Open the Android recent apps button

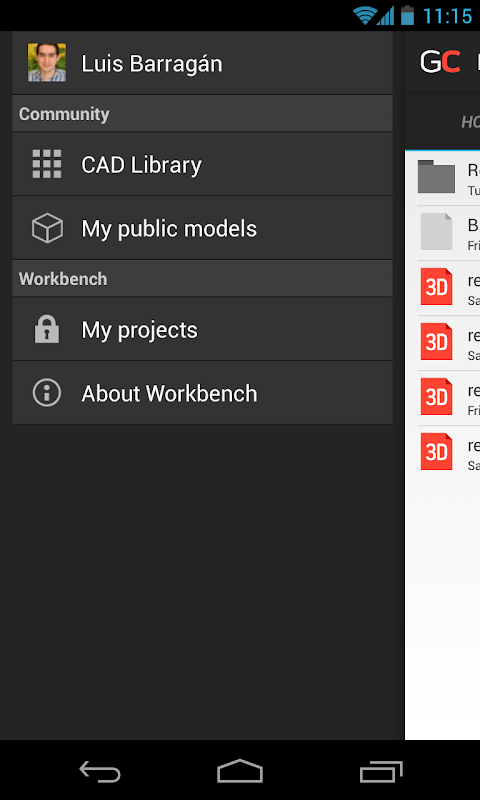tap(381, 771)
